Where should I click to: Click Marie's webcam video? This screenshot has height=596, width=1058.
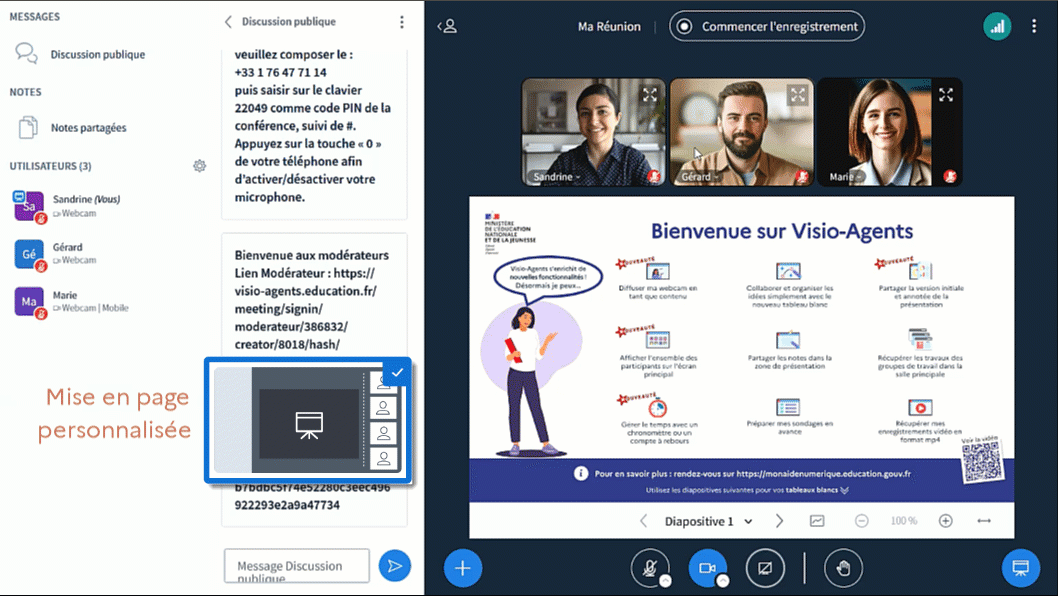[890, 132]
